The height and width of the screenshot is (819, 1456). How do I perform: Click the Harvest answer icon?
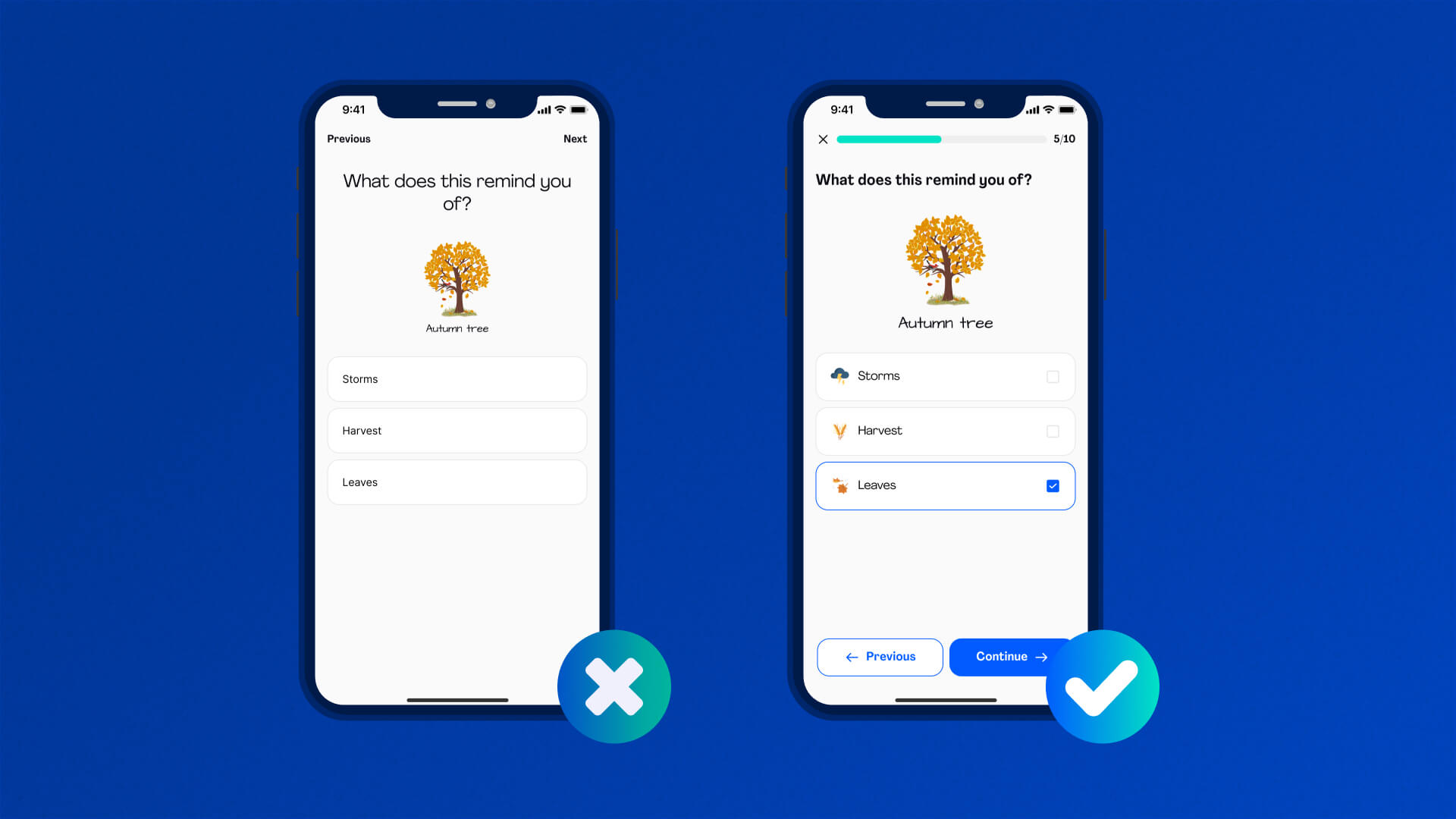[x=839, y=431]
